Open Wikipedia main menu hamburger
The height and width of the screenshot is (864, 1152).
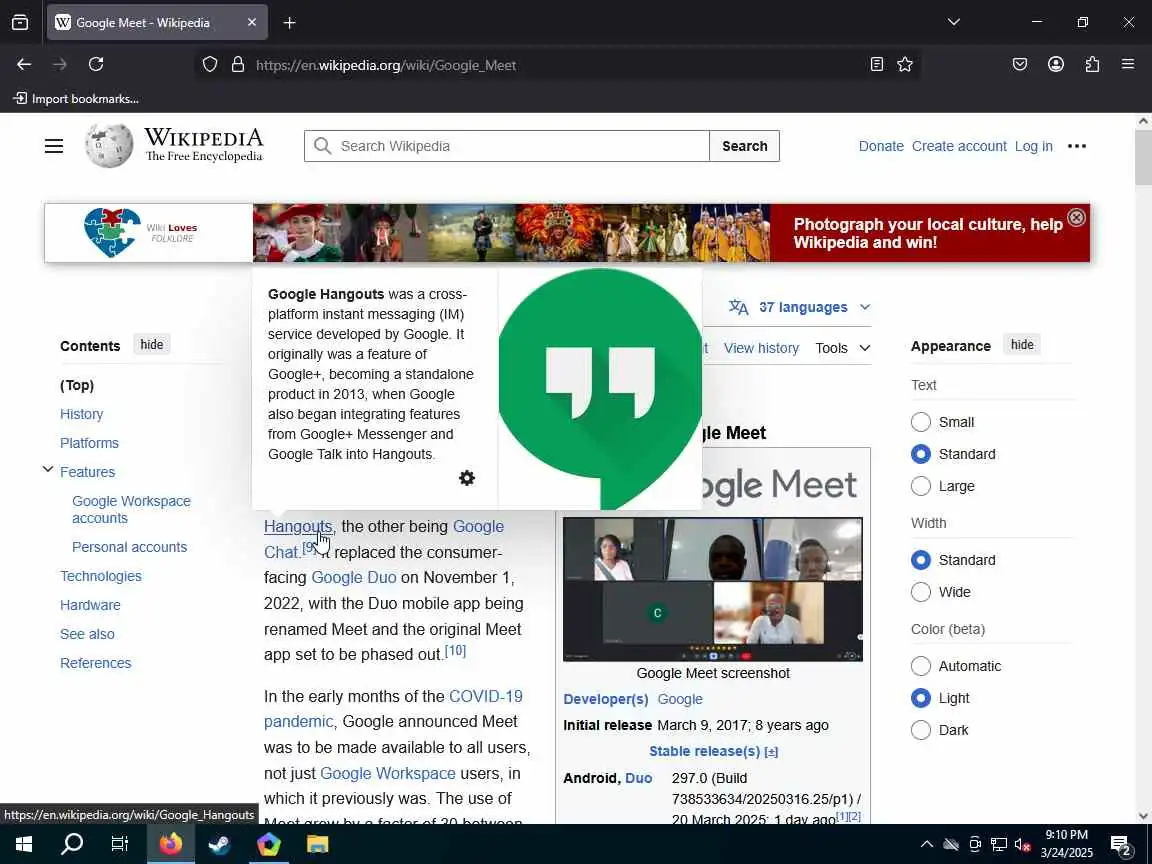pos(54,146)
